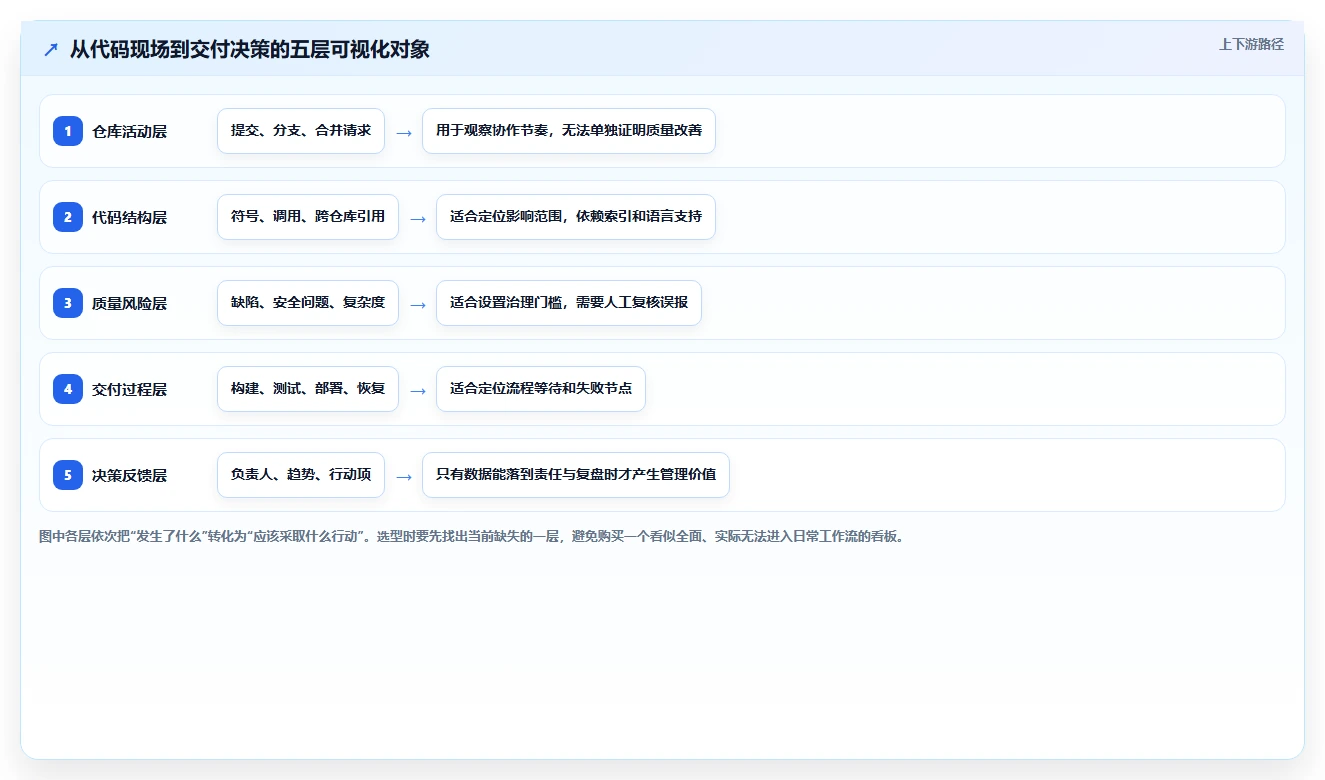The image size is (1325, 780).
Task: Click the 适合定位影响范围 description chip
Action: click(576, 217)
